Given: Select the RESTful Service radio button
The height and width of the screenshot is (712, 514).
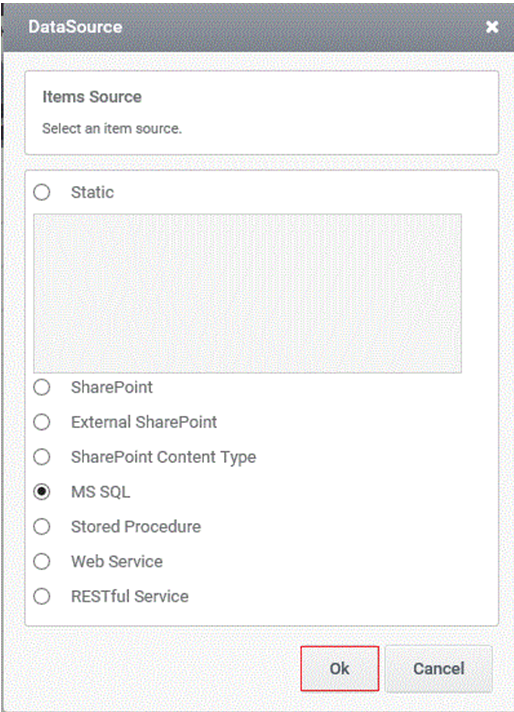Looking at the screenshot, I should click(42, 596).
